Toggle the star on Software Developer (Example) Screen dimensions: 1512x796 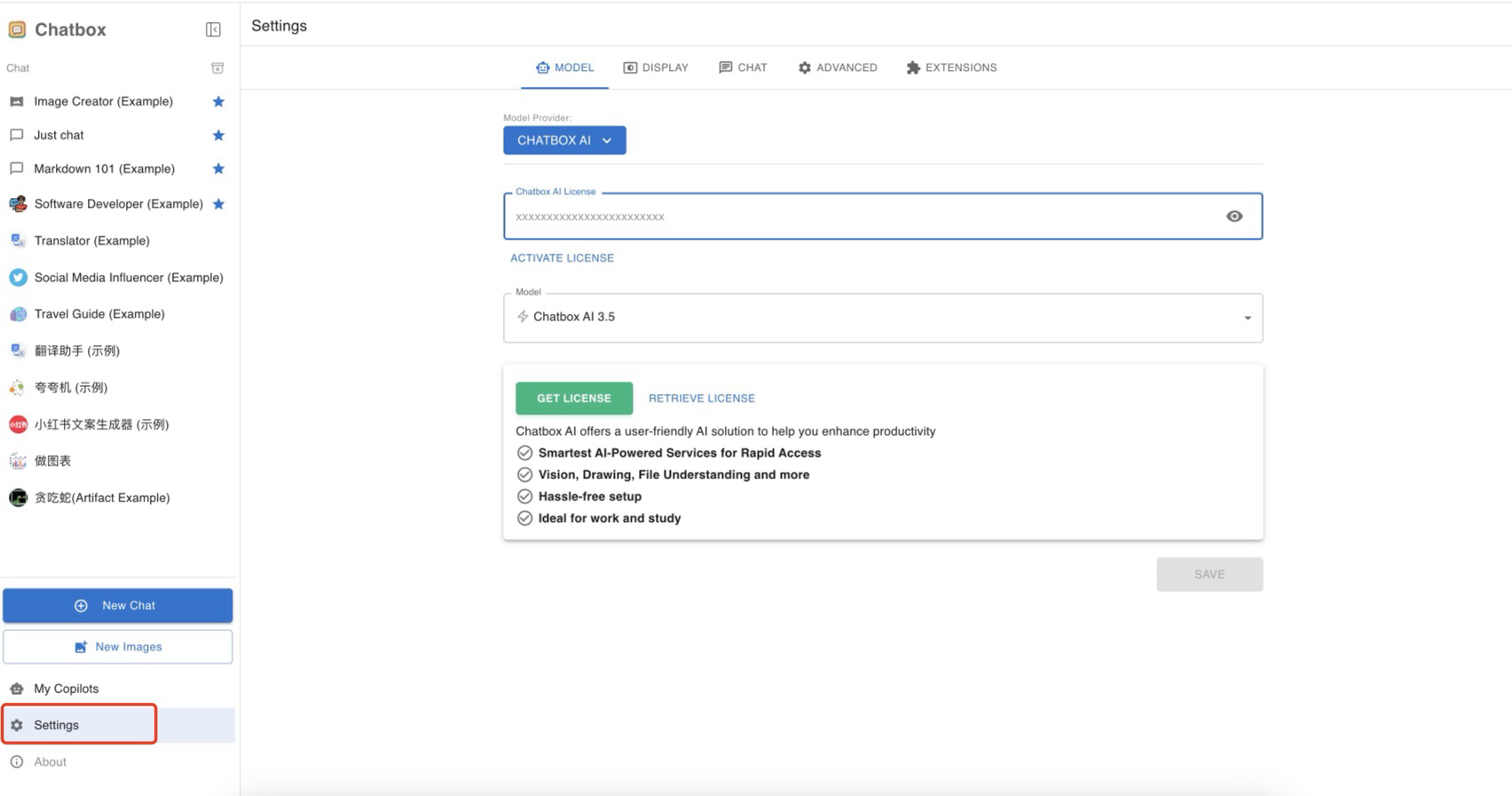(218, 204)
